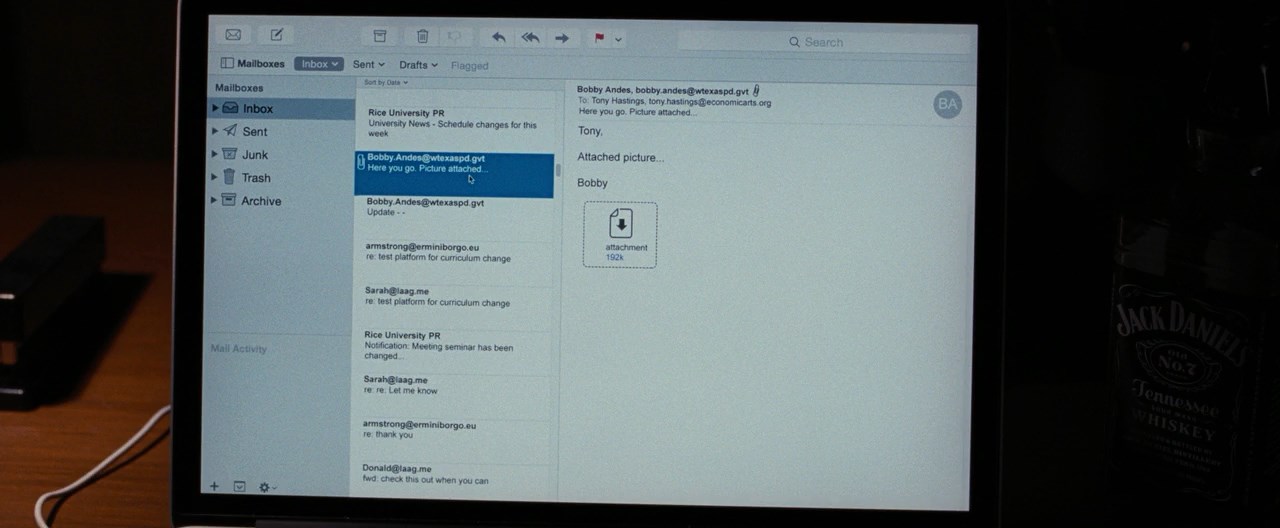Archive the selected email

coord(379,36)
